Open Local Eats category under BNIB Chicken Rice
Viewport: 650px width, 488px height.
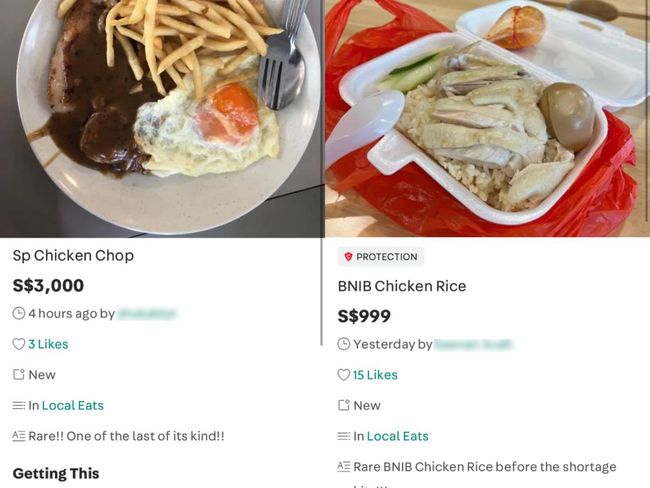398,436
